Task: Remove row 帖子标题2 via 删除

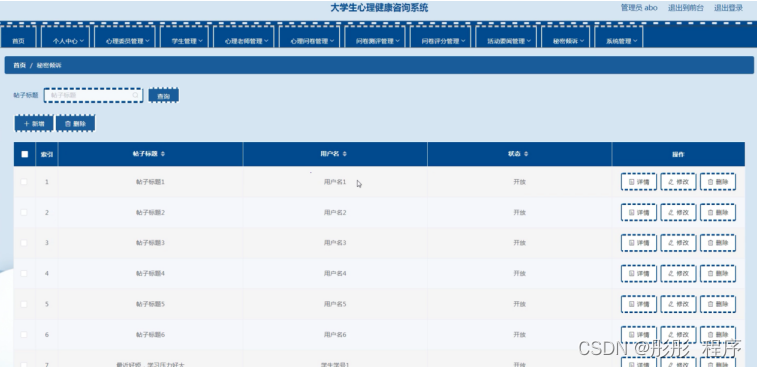Action: coord(717,212)
